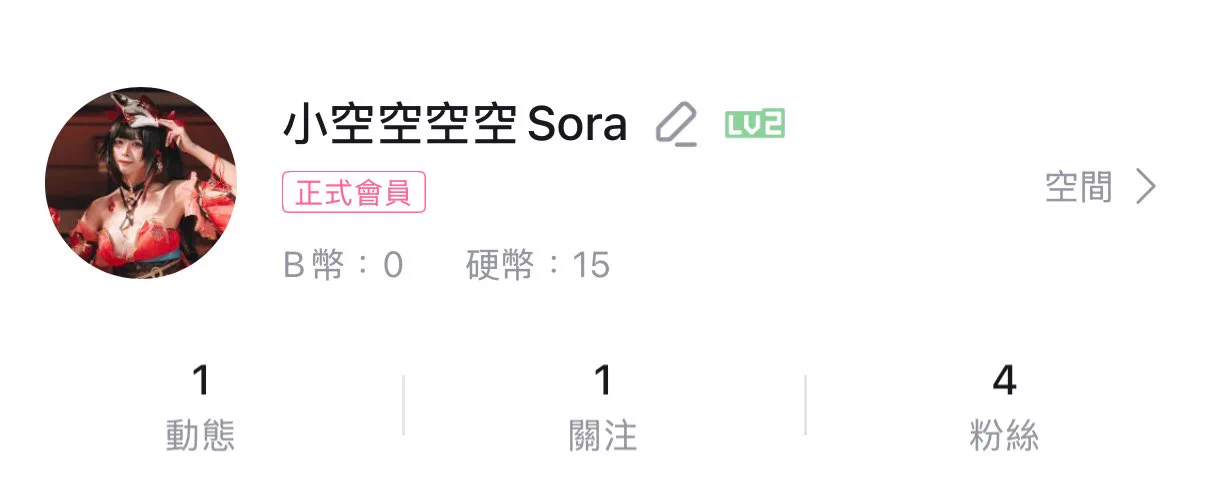
Task: Open the 粉絲 followers label
Action: (1004, 436)
